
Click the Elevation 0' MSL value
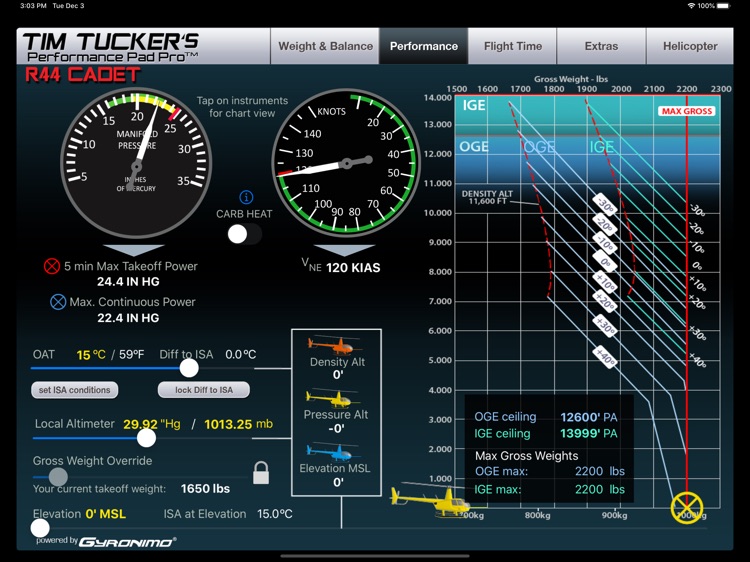pos(106,514)
